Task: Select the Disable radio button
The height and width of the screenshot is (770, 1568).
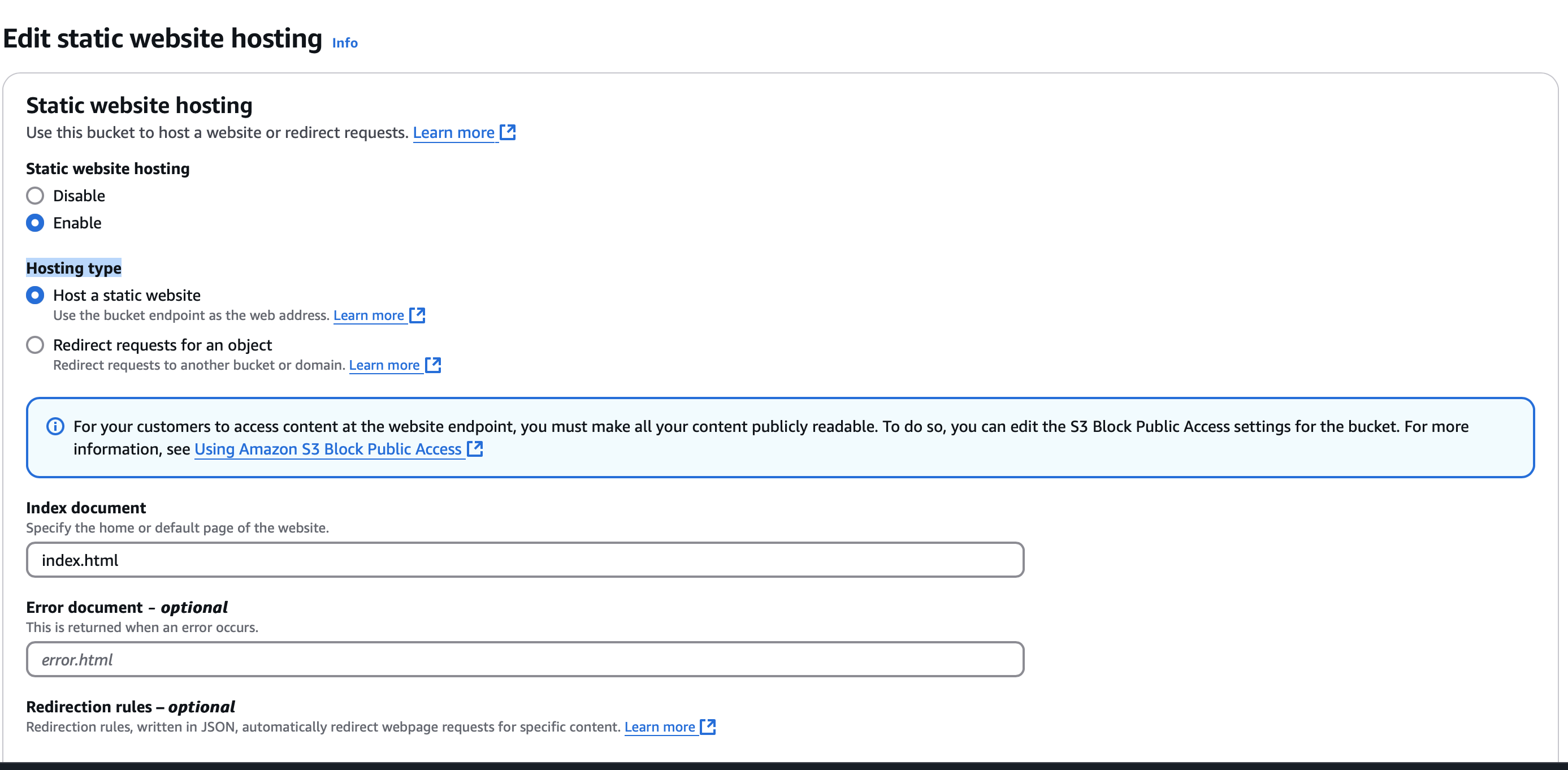Action: (x=35, y=196)
